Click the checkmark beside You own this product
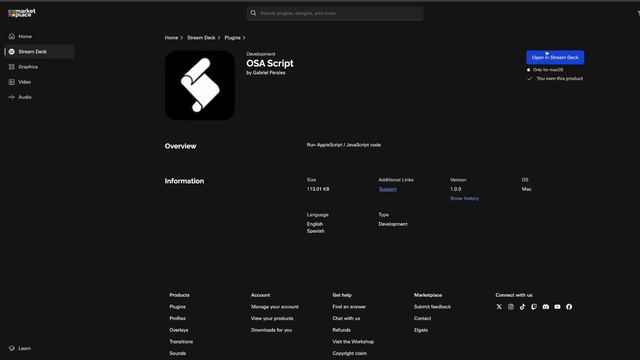The height and width of the screenshot is (360, 640). click(x=530, y=78)
